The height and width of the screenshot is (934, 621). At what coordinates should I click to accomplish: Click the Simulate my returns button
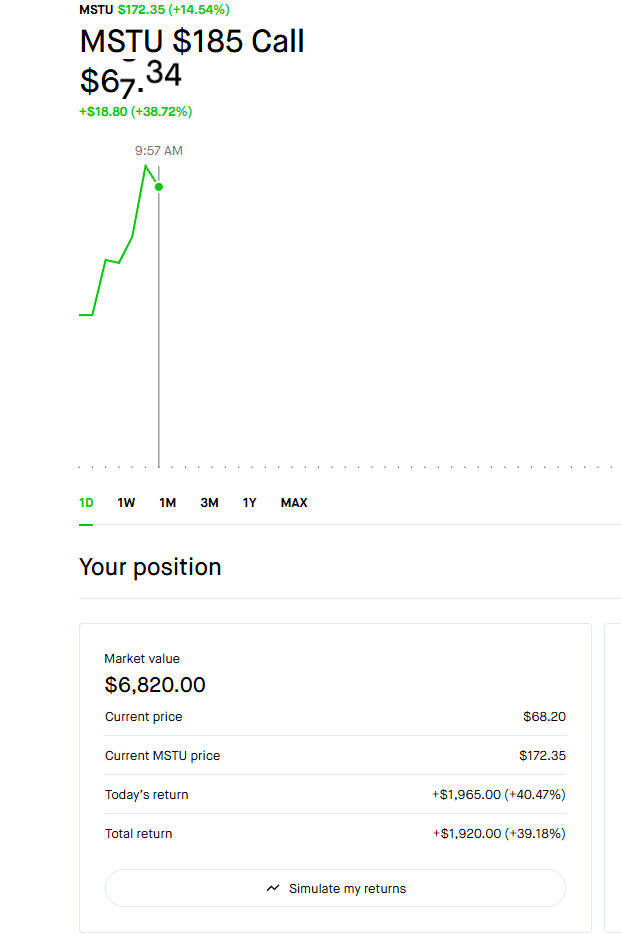(x=335, y=888)
